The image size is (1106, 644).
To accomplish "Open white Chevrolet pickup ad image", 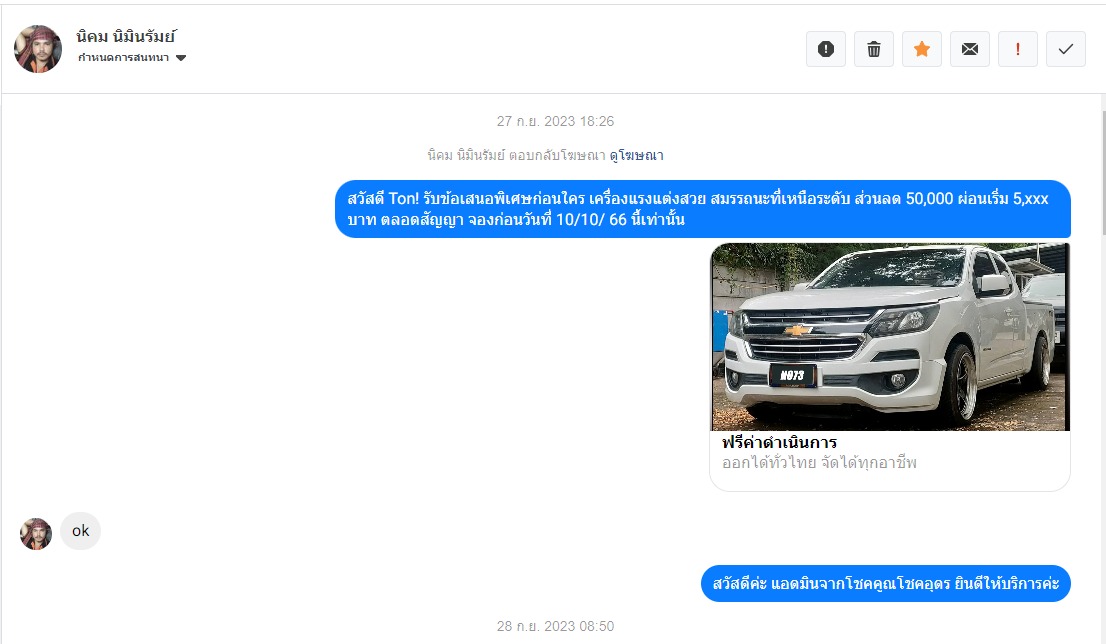I will pos(890,337).
